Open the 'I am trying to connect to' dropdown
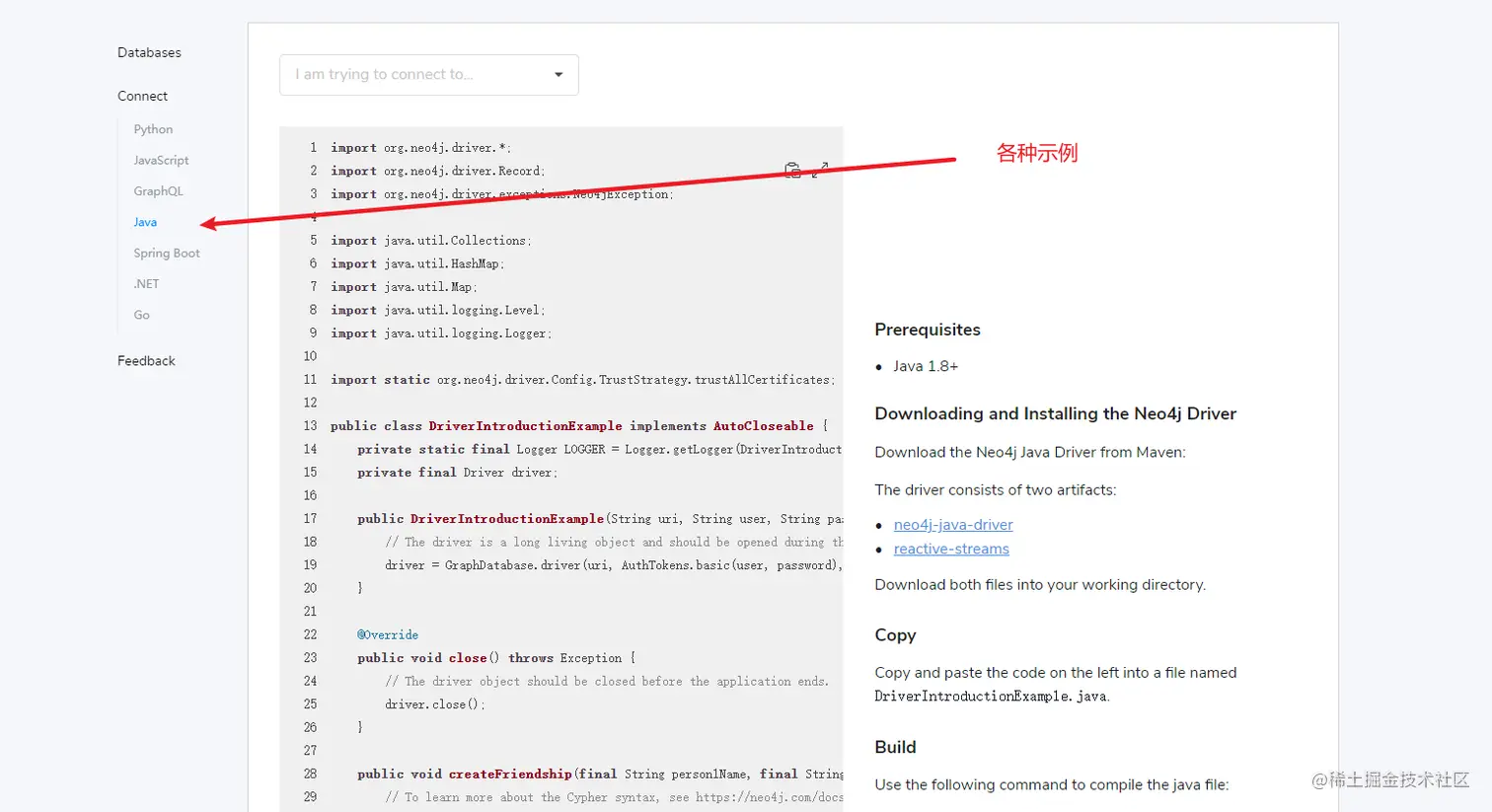The height and width of the screenshot is (812, 1492). pyautogui.click(x=429, y=75)
